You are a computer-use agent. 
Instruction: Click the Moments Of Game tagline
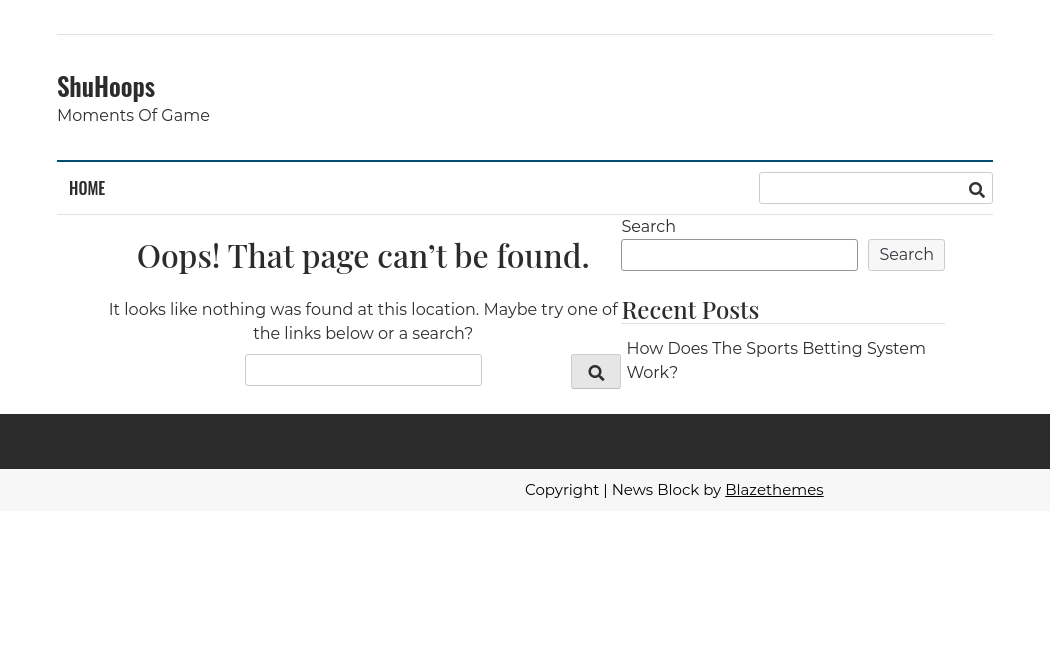pyautogui.click(x=133, y=116)
